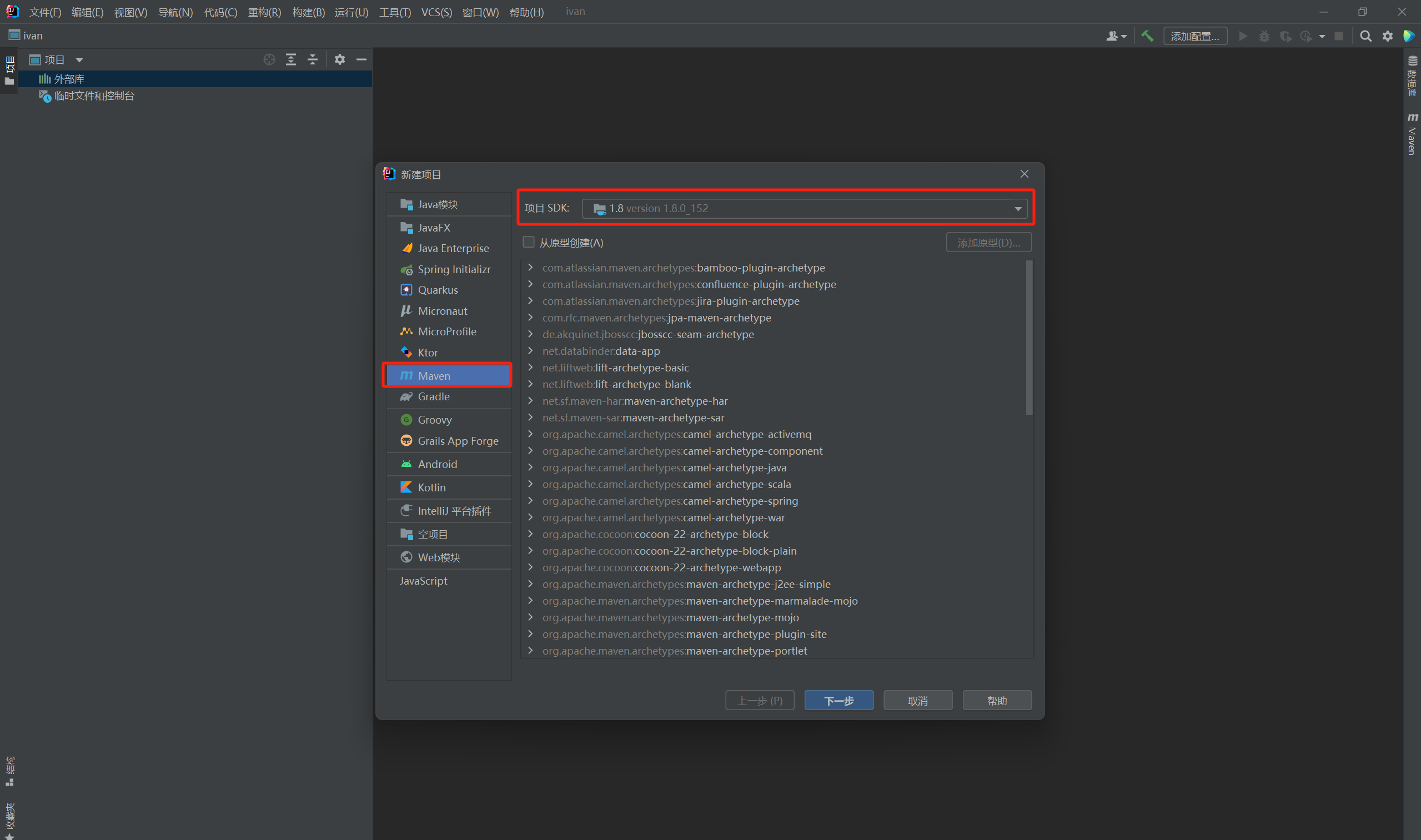Open run options dropdown arrow in toolbar

tap(1322, 36)
